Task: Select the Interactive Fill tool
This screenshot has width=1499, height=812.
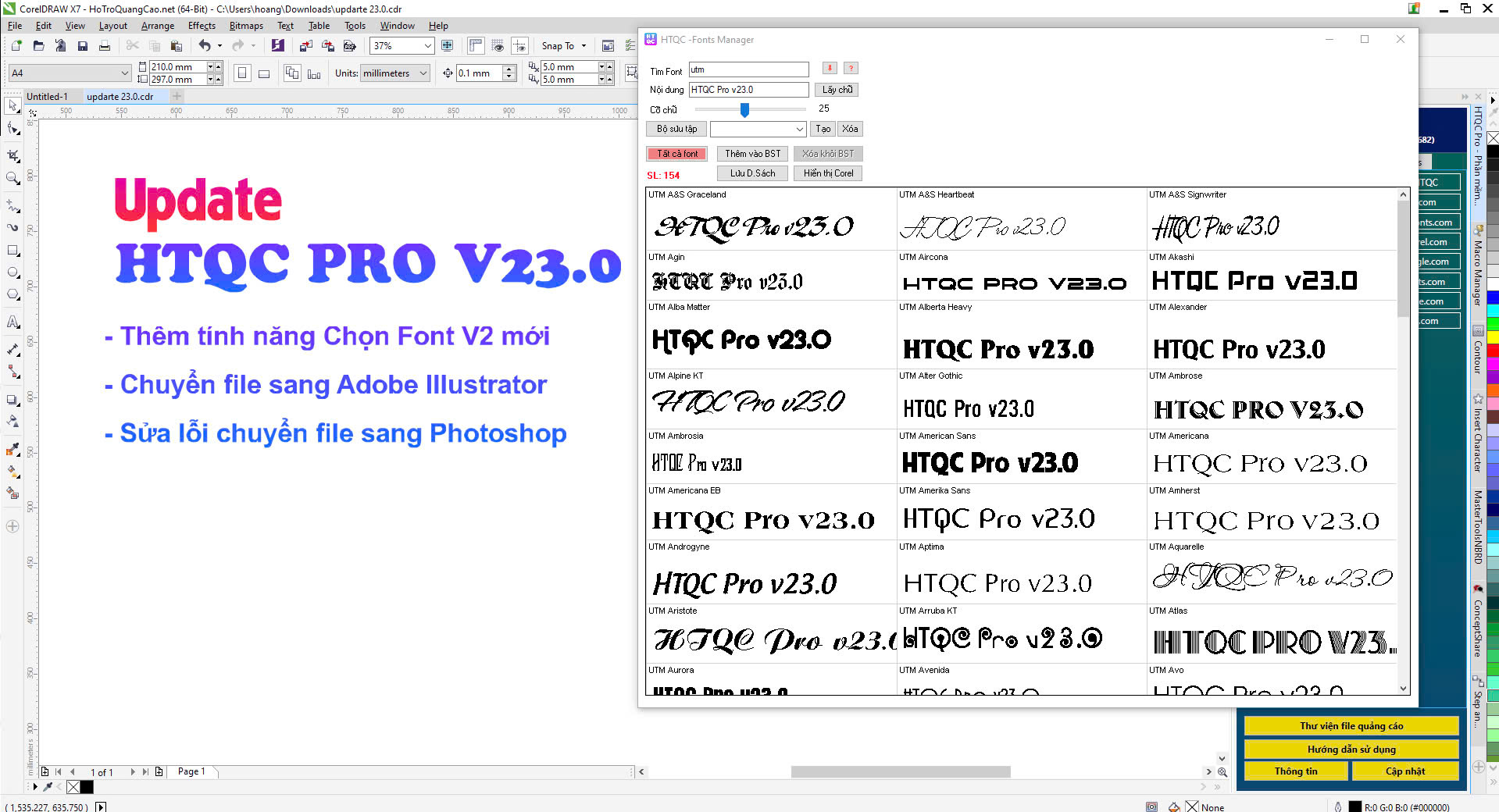Action: click(x=12, y=471)
